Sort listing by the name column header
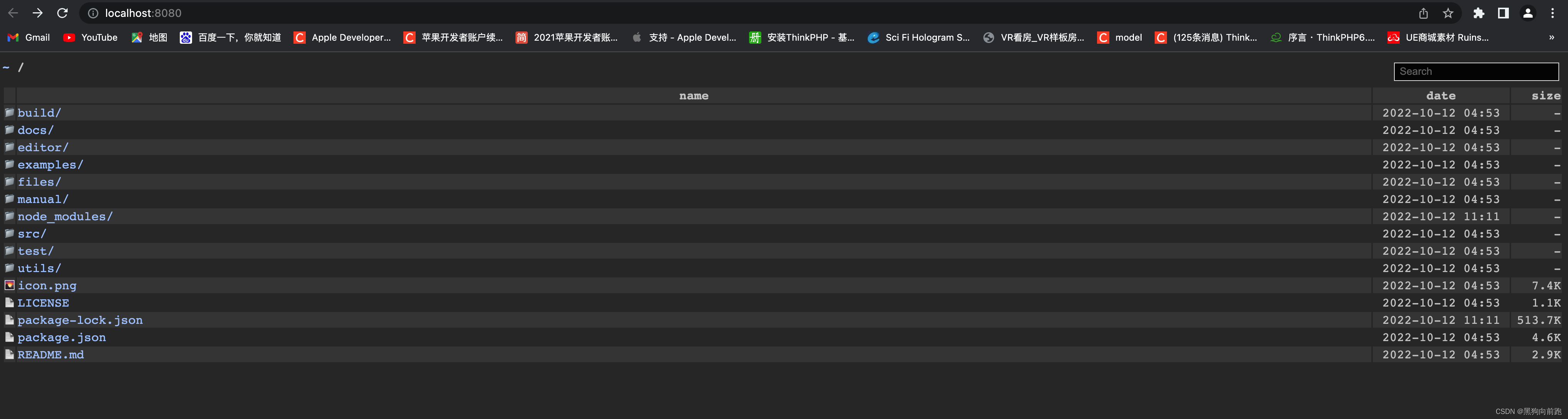Image resolution: width=1568 pixels, height=419 pixels. point(694,96)
